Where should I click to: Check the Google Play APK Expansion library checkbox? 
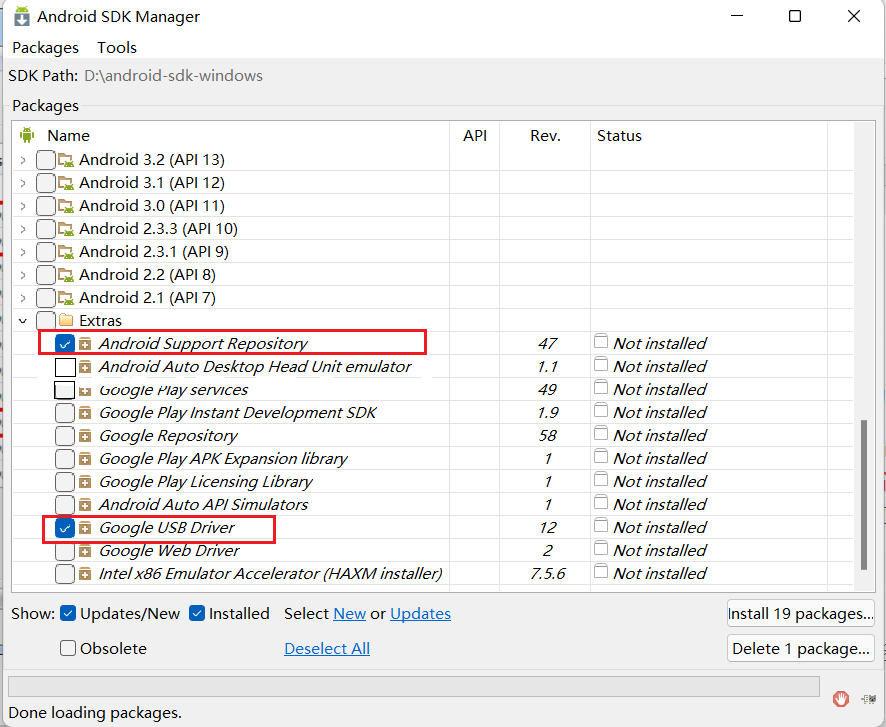pyautogui.click(x=65, y=459)
